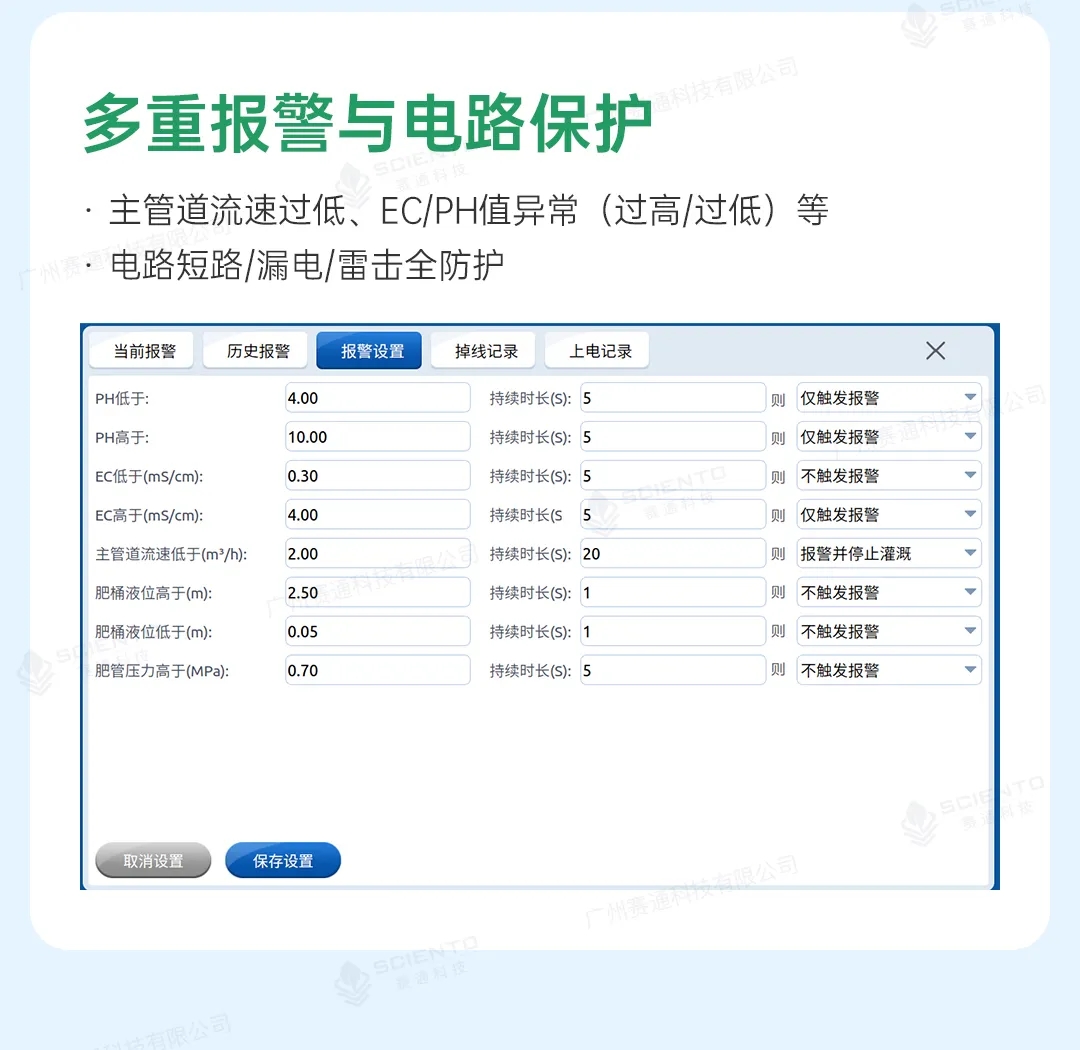Viewport: 1080px width, 1050px height.
Task: Click the 肥管压力高于 value field
Action: point(377,671)
